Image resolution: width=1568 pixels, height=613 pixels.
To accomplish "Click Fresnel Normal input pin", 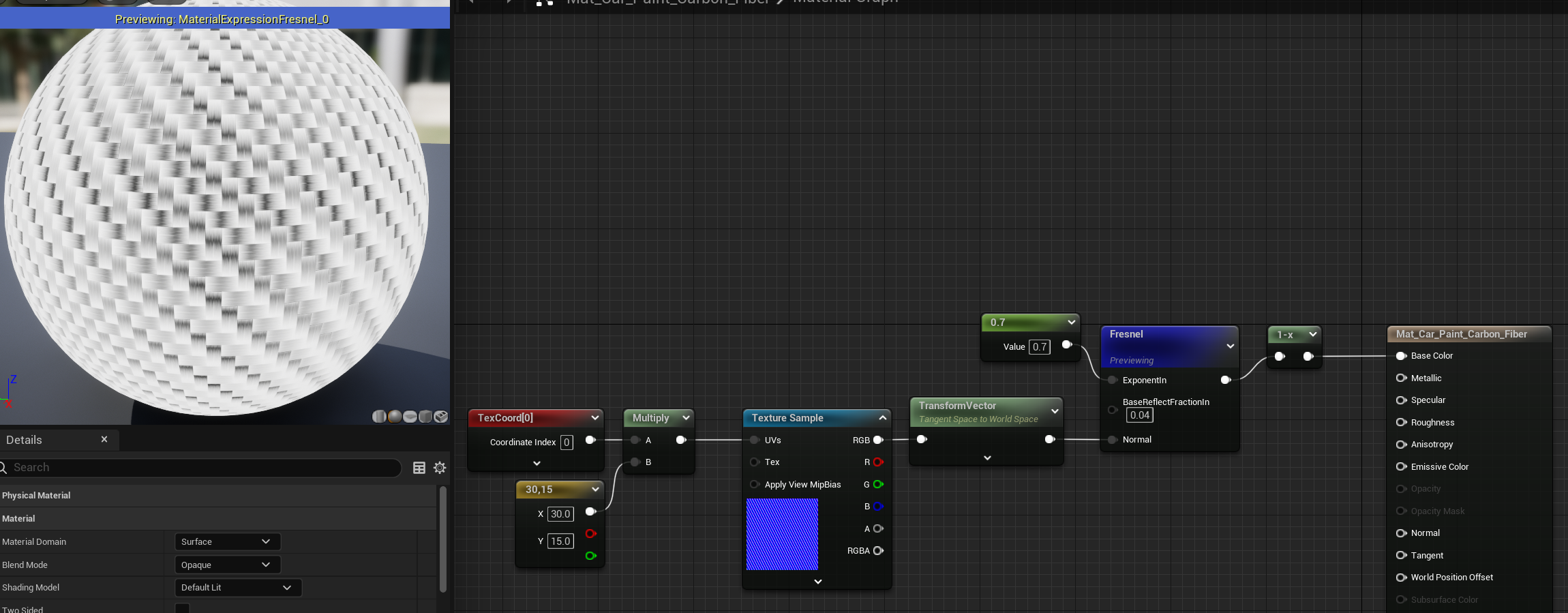I will point(1113,440).
